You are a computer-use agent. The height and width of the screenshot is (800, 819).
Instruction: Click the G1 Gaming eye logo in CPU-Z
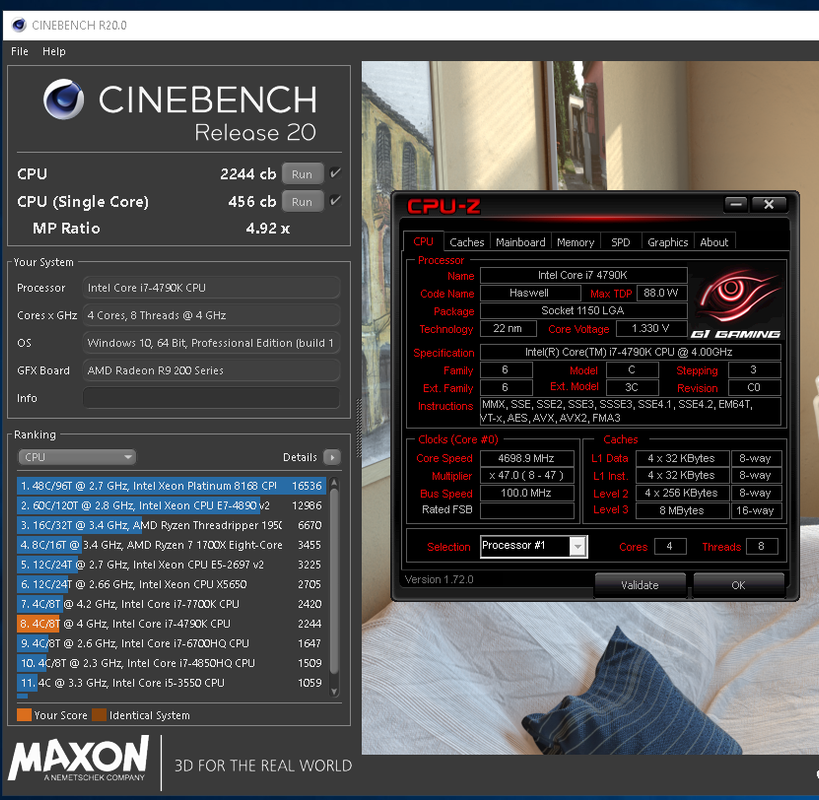[736, 302]
